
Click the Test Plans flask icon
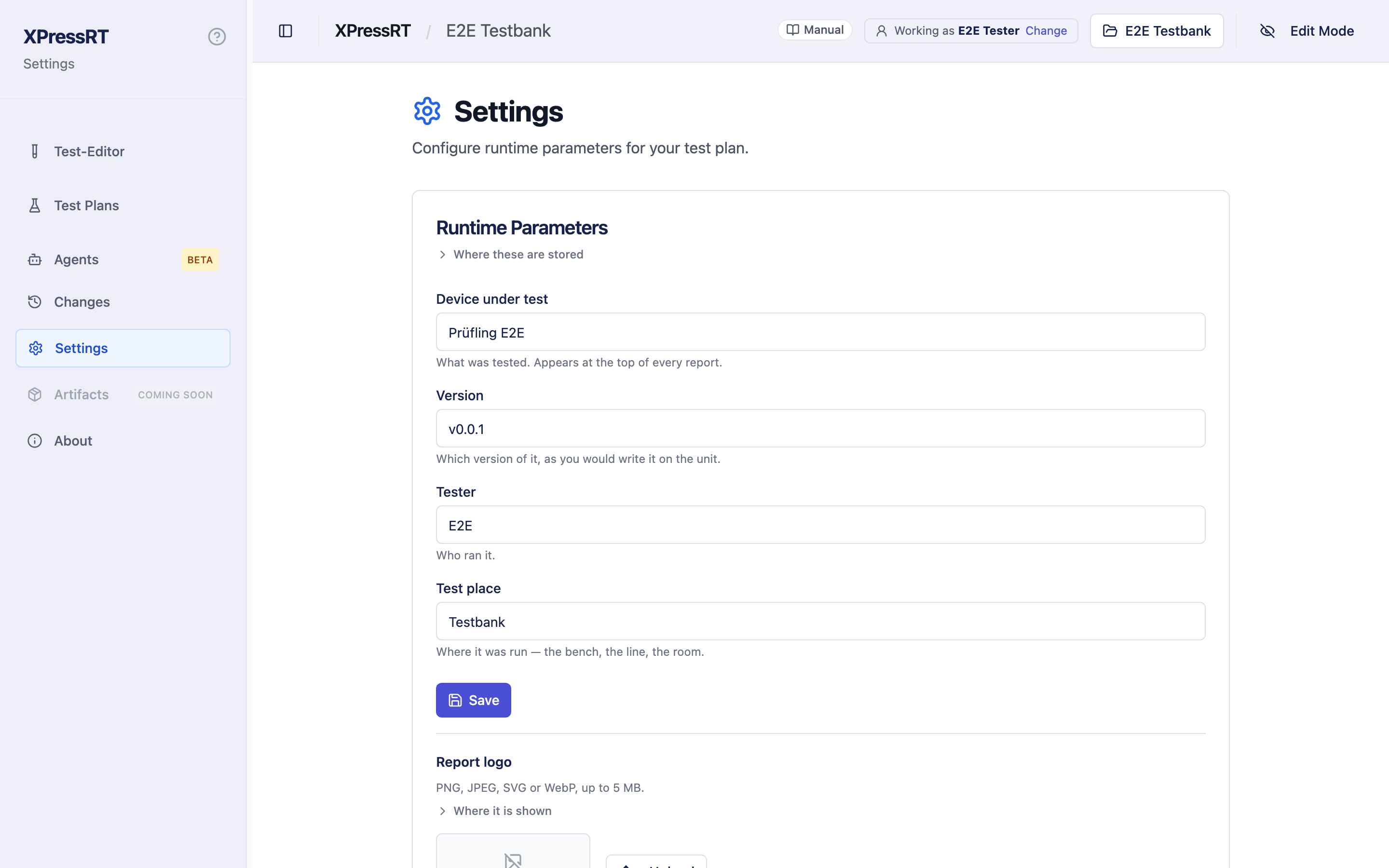click(x=34, y=205)
